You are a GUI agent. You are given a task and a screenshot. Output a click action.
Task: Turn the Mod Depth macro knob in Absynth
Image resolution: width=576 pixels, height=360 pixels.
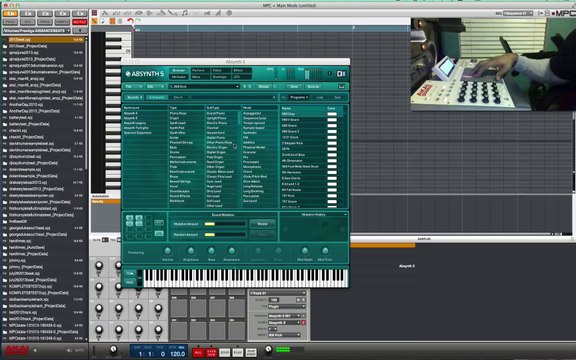(305, 251)
